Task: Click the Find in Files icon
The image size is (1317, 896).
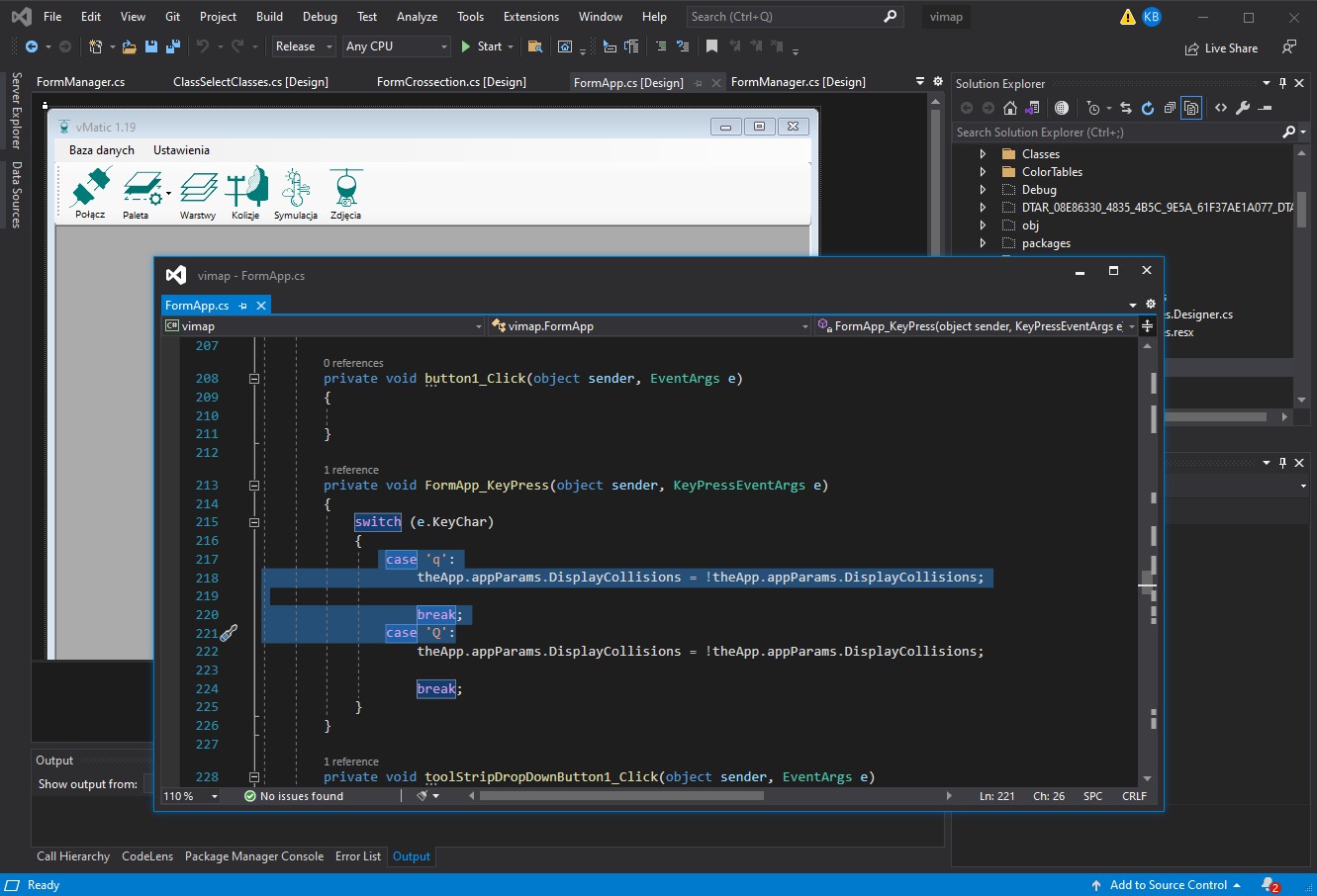Action: pyautogui.click(x=535, y=46)
